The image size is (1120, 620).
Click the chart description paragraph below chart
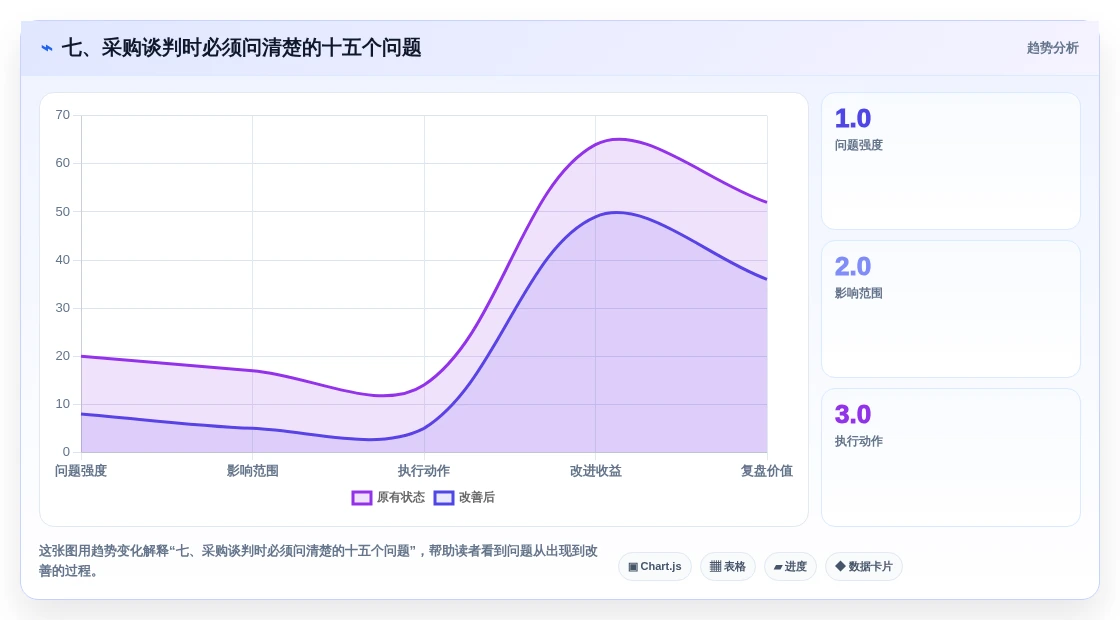(318, 561)
